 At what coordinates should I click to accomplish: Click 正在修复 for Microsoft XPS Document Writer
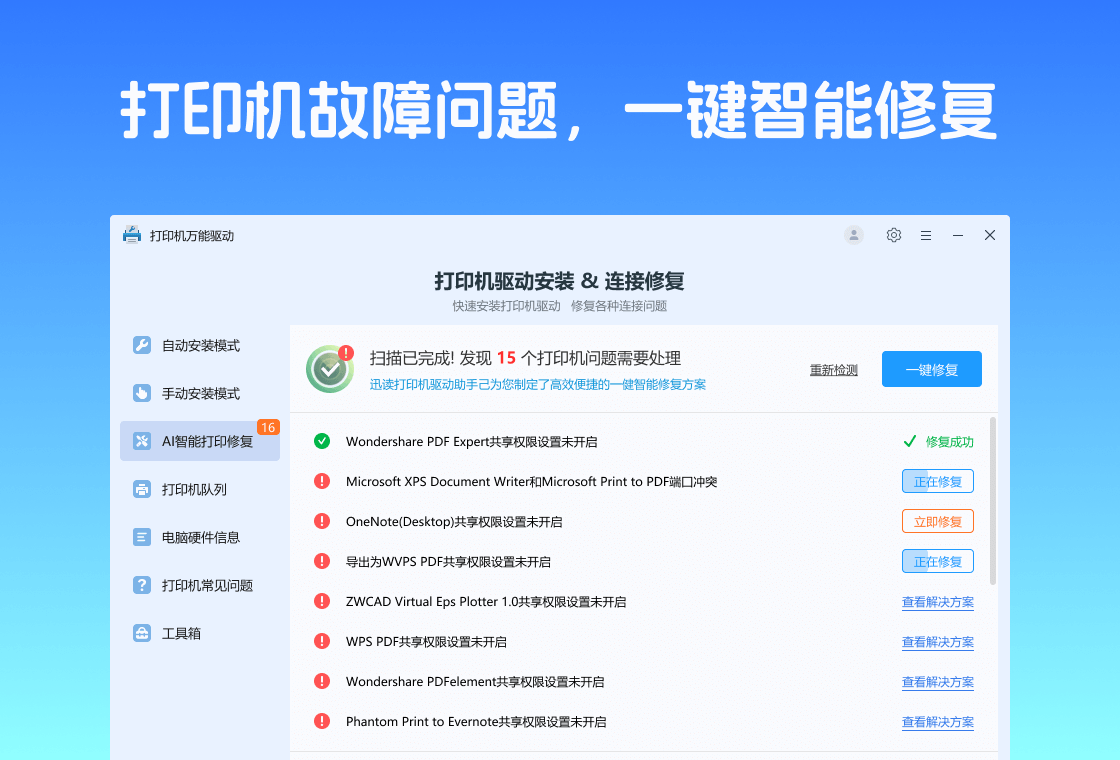click(938, 481)
